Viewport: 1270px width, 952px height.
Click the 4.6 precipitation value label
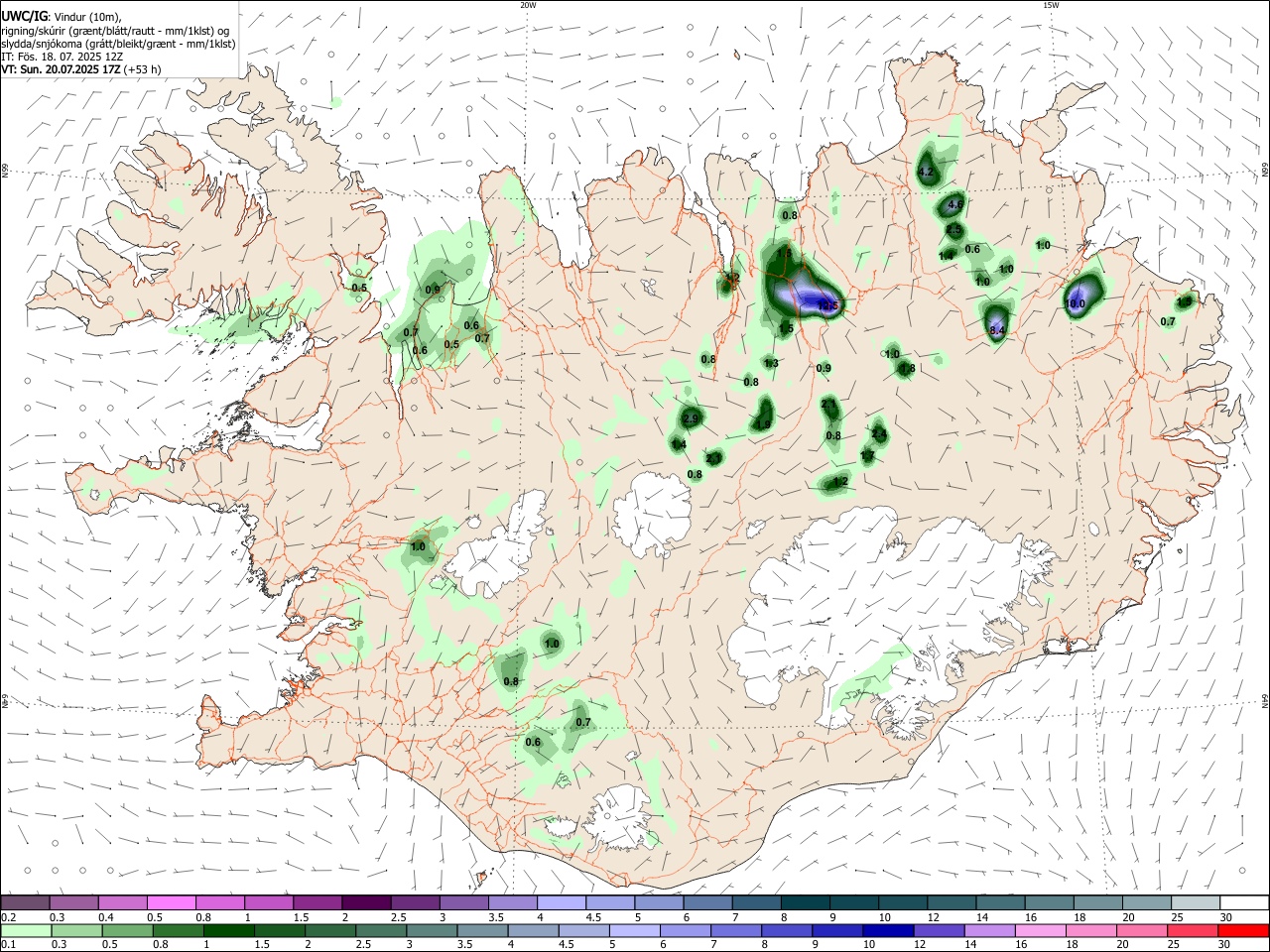click(955, 205)
